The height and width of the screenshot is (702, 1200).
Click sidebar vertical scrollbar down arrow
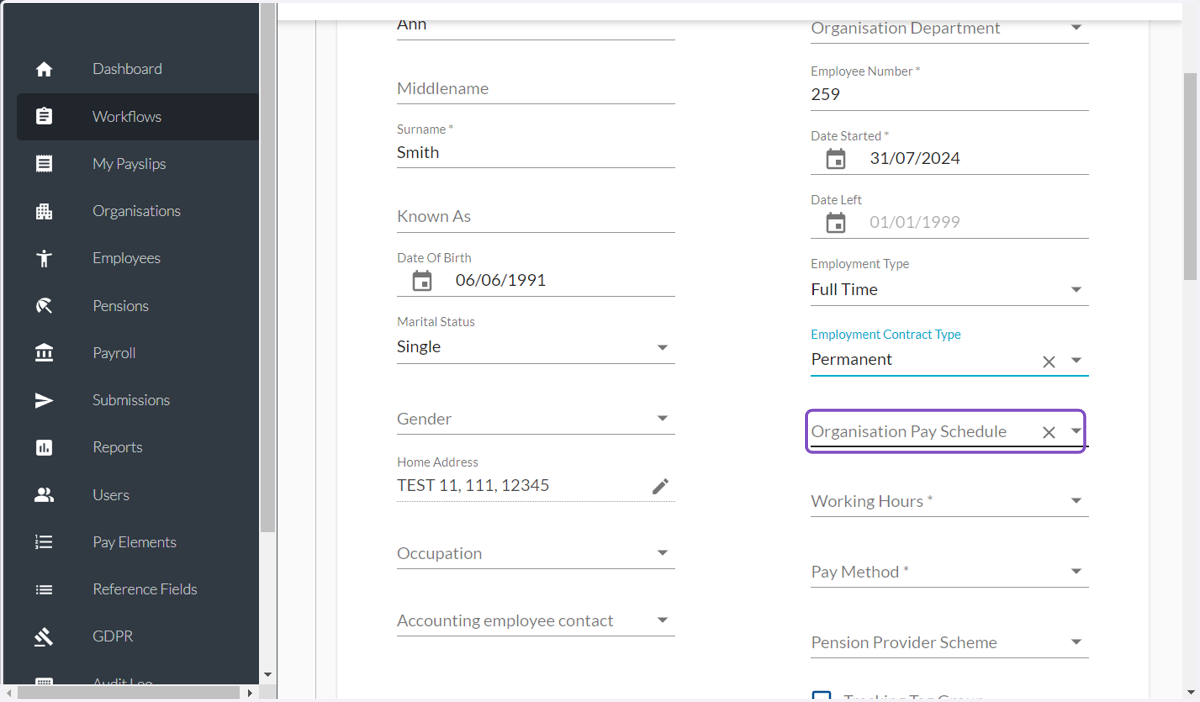coord(267,675)
